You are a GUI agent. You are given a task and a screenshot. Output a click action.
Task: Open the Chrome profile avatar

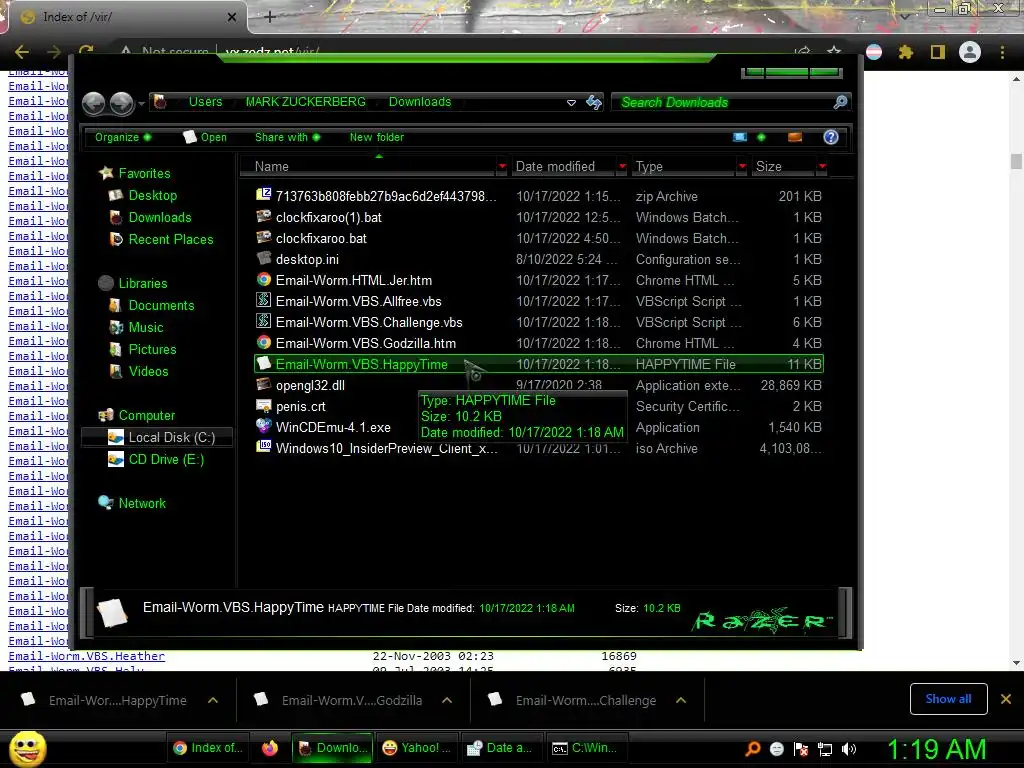[970, 52]
